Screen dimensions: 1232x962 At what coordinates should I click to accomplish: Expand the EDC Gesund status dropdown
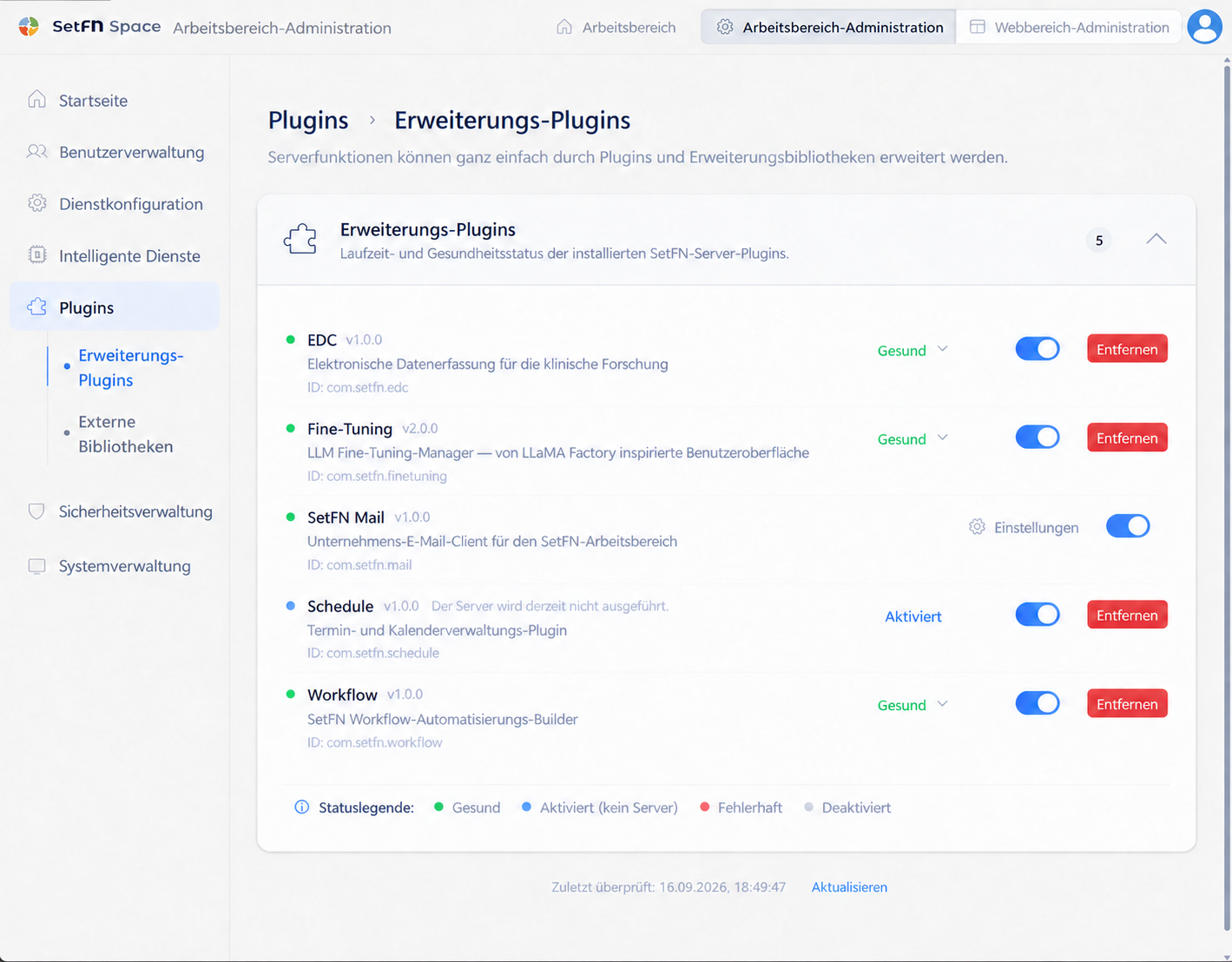(x=912, y=350)
